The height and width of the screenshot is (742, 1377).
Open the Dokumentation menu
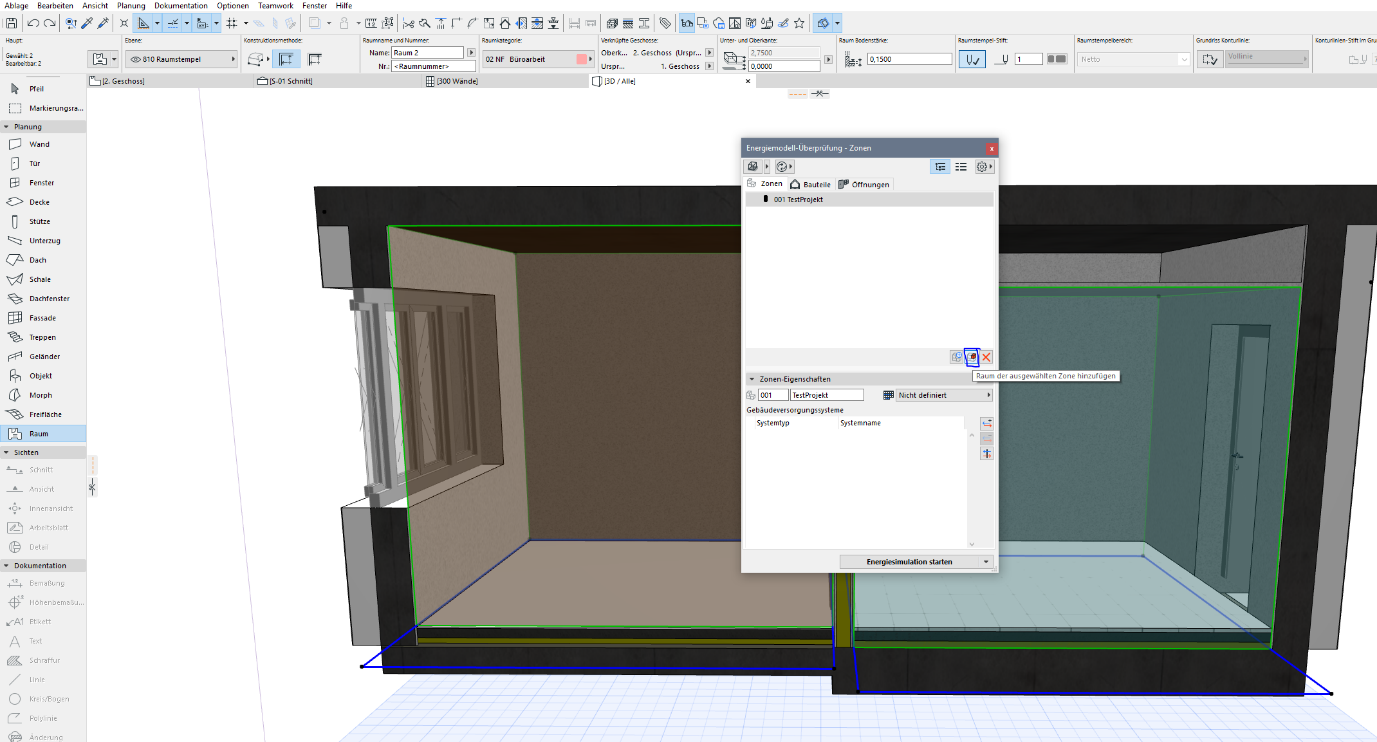[x=181, y=6]
